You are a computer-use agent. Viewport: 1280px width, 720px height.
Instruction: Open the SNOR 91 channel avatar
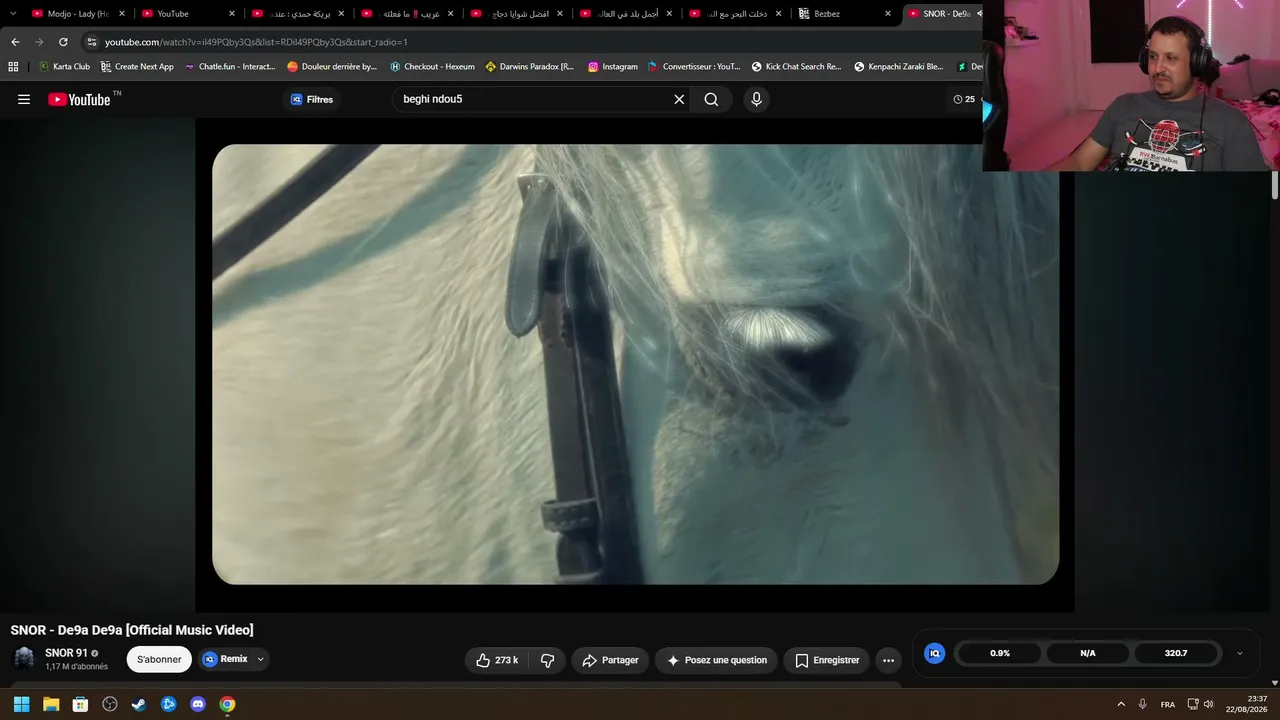24,658
